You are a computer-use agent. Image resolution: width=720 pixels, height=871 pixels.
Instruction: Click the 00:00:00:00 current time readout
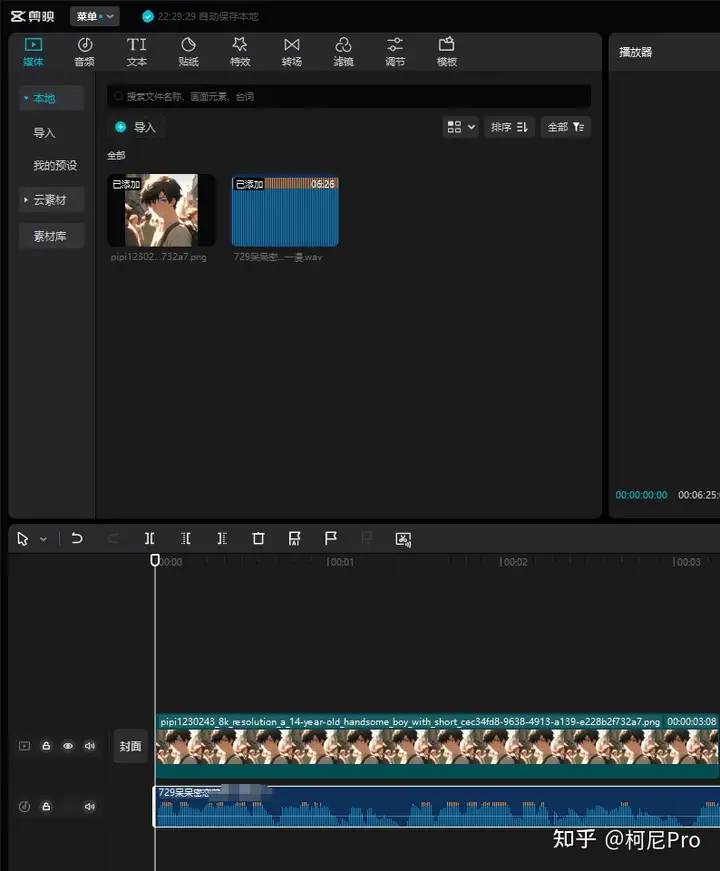point(641,495)
